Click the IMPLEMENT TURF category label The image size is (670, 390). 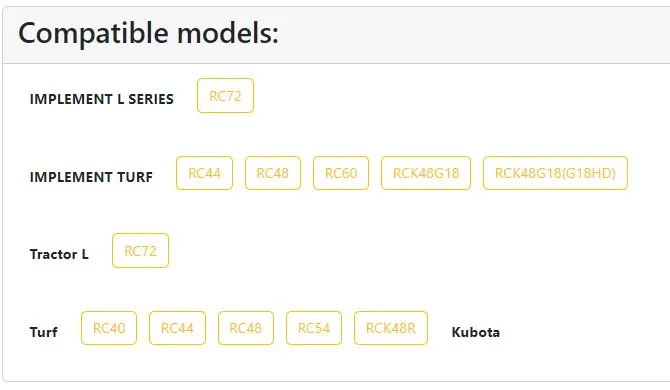(x=91, y=177)
